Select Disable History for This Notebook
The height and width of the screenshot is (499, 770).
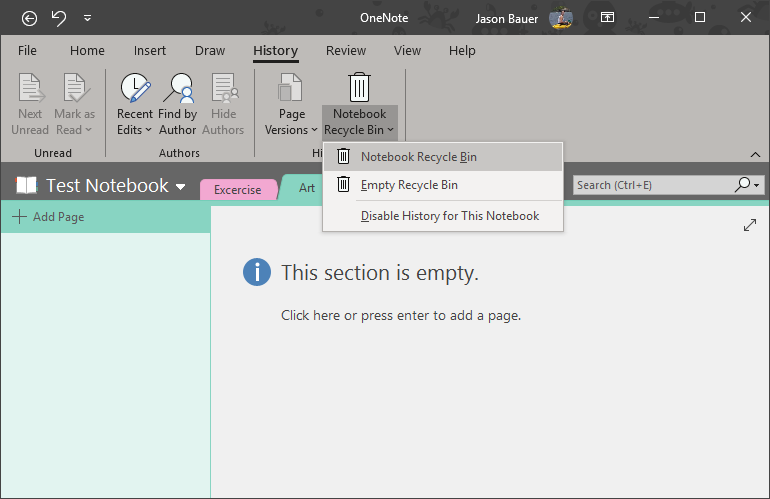[x=442, y=216]
